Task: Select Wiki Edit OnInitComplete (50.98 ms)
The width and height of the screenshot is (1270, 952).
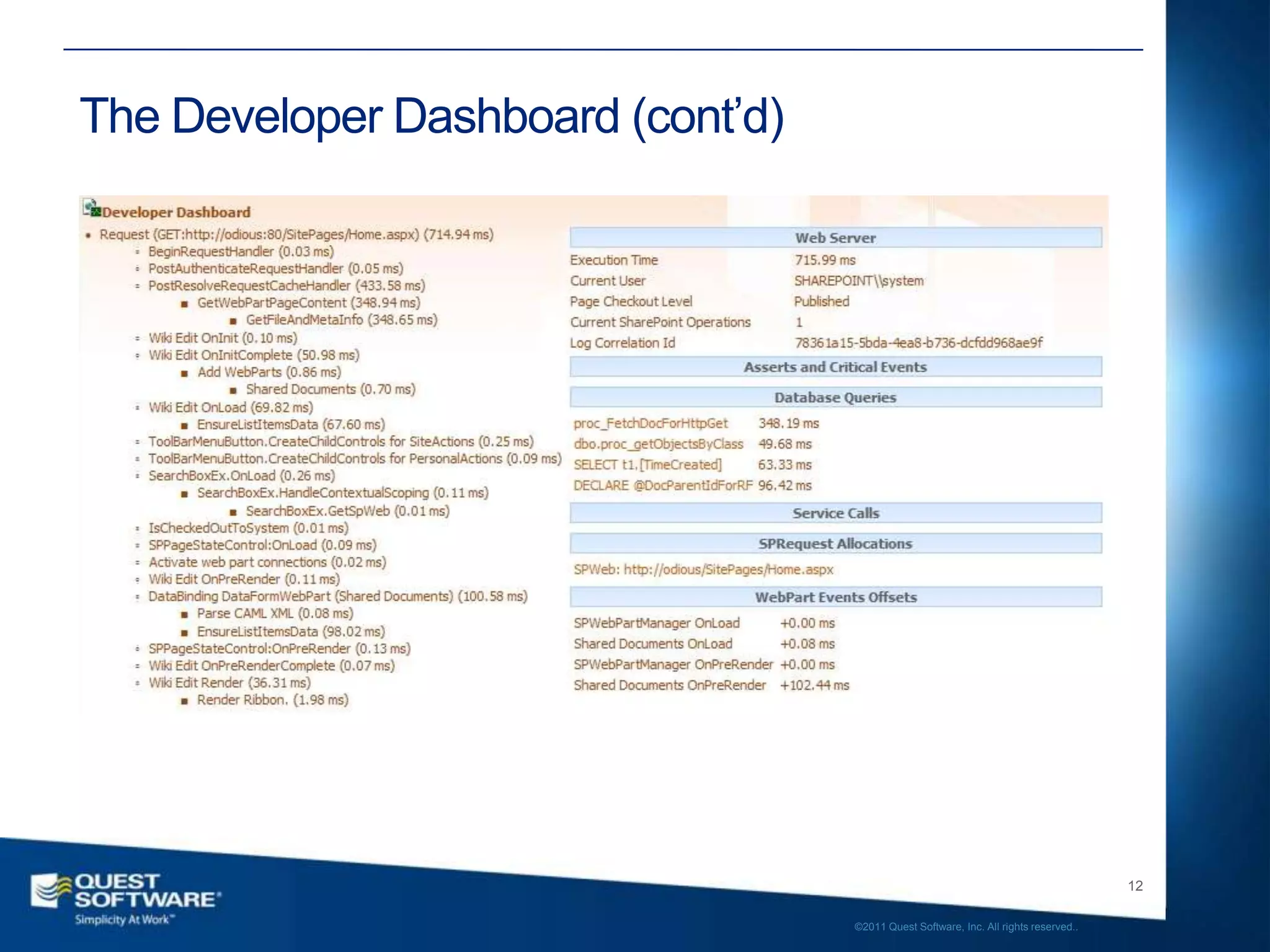Action: [x=254, y=355]
